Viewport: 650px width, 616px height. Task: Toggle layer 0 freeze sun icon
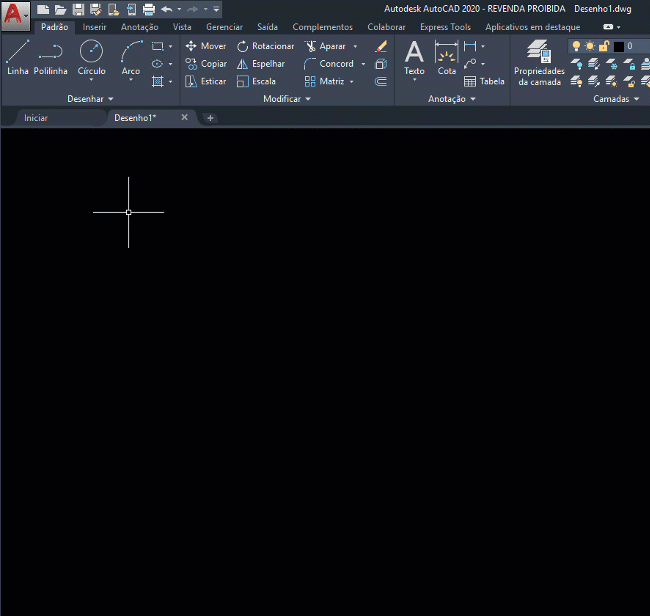pos(589,46)
